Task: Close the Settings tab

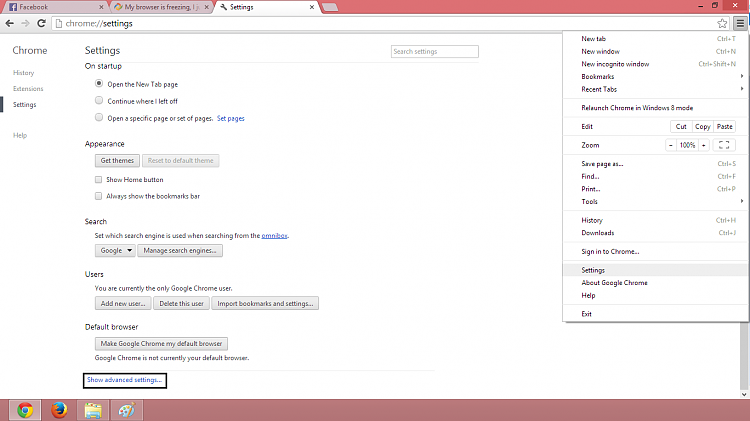Action: click(312, 7)
